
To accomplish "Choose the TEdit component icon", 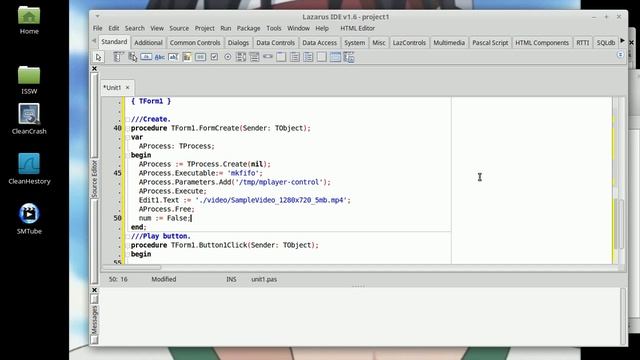I will (x=173, y=57).
